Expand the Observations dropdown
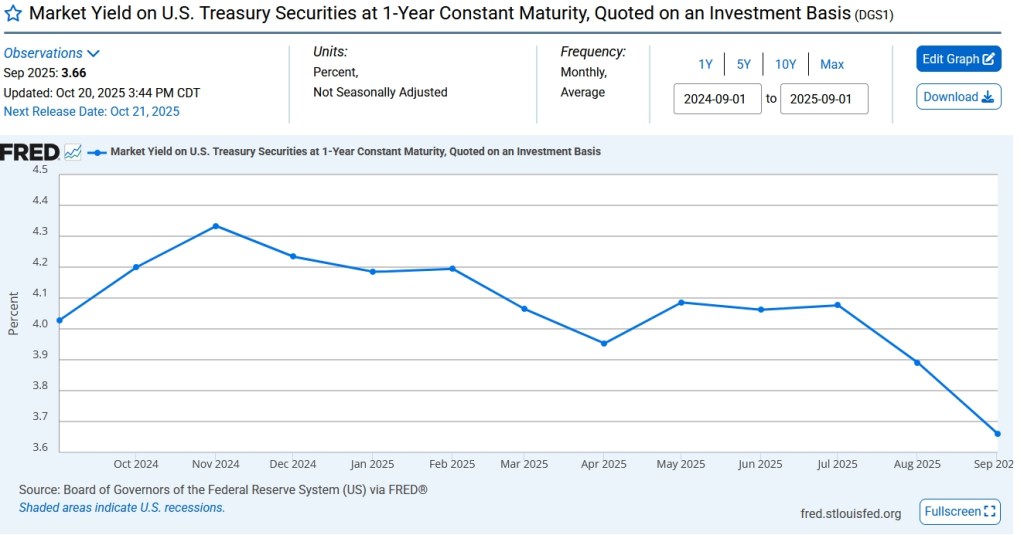 [51, 53]
